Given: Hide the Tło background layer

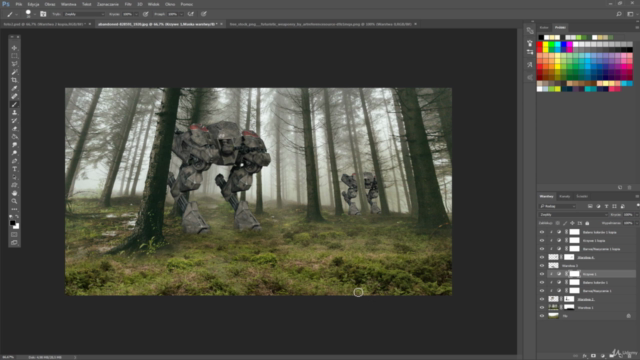Looking at the screenshot, I should pos(542,316).
